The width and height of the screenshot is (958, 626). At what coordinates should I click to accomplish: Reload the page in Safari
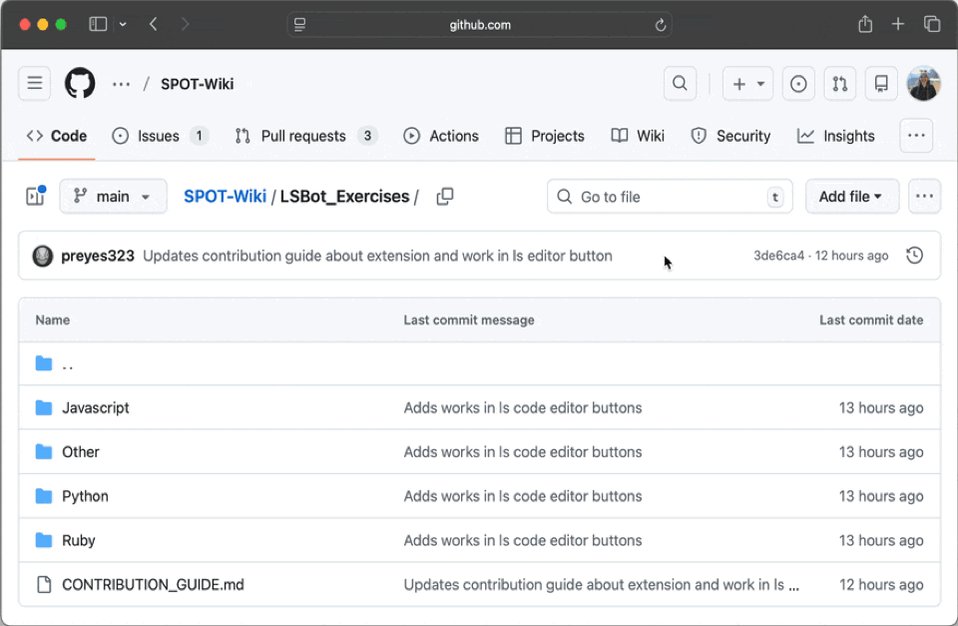(660, 25)
